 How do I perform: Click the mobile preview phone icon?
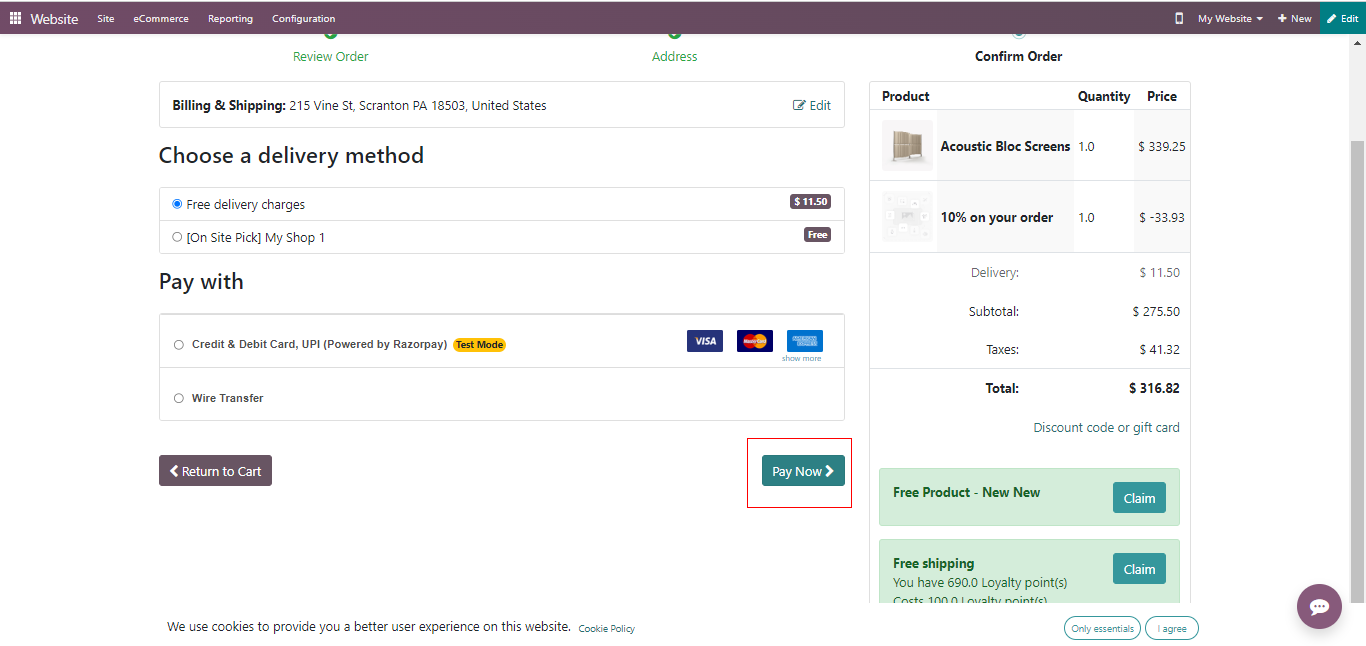[1179, 18]
